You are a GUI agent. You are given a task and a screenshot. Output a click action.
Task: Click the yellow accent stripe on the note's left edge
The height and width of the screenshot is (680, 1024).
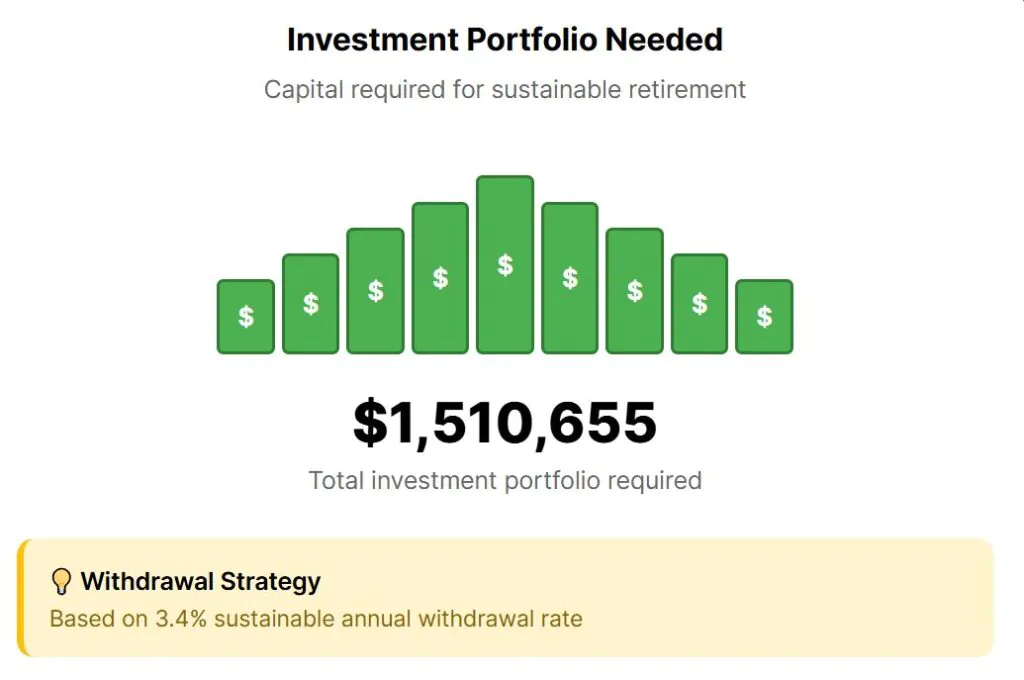tap(21, 598)
